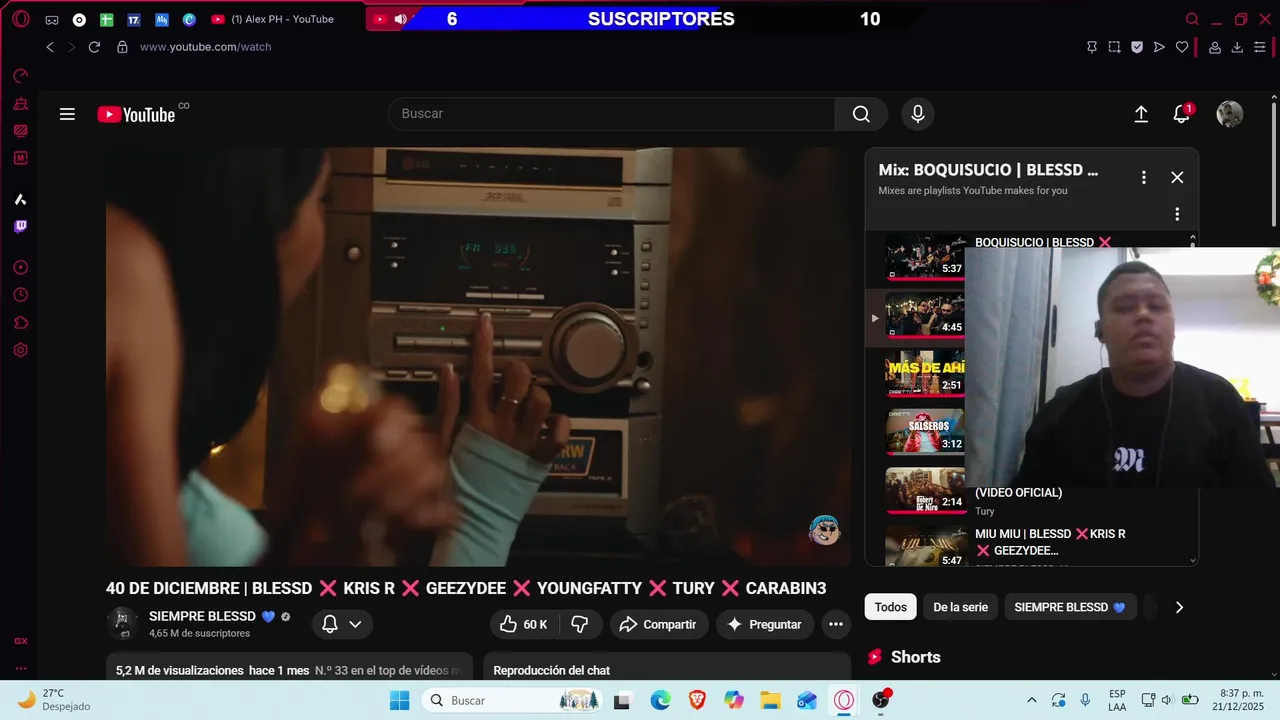Go back to the previous page
This screenshot has width=1280, height=720.
coord(50,47)
